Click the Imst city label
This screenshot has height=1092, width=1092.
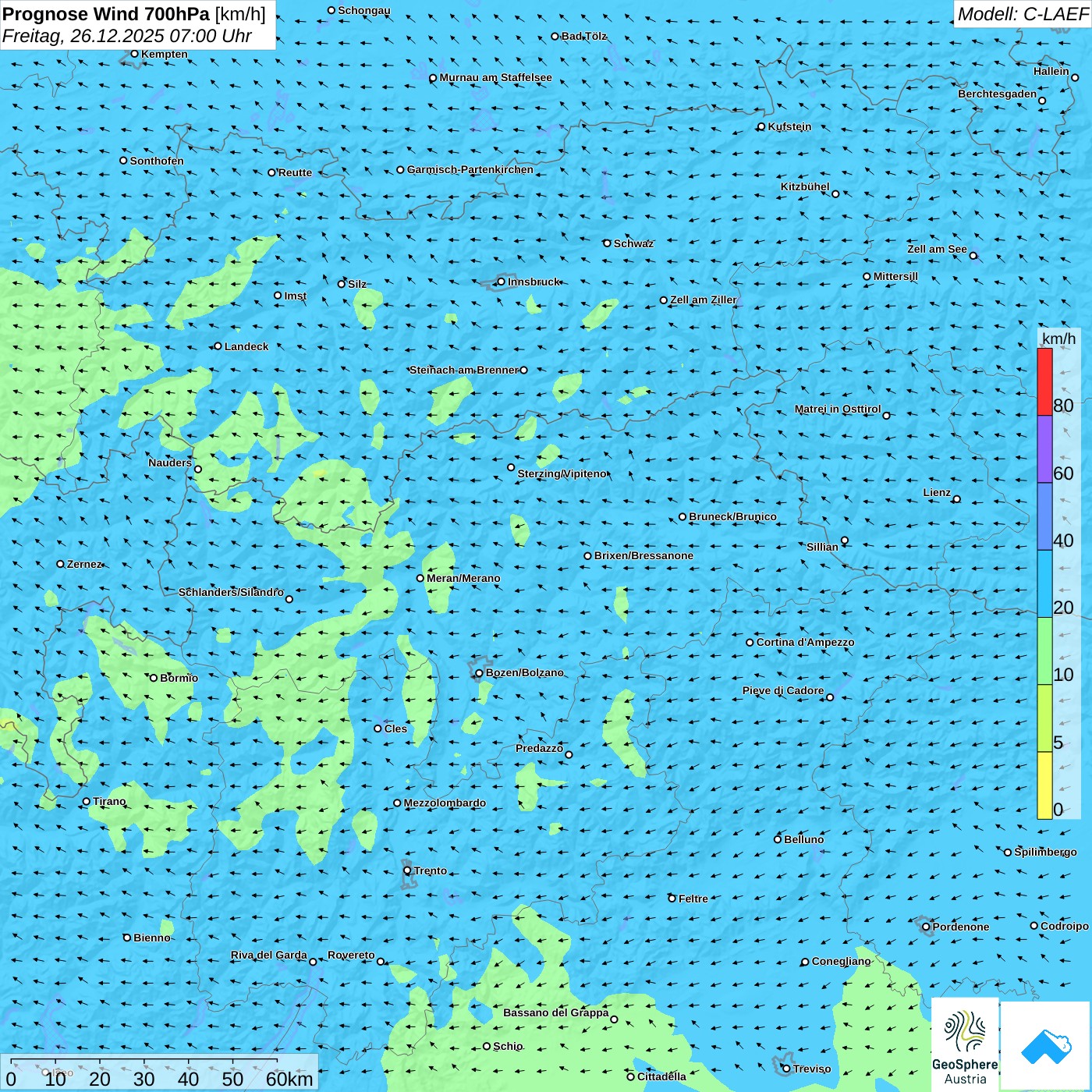(296, 296)
